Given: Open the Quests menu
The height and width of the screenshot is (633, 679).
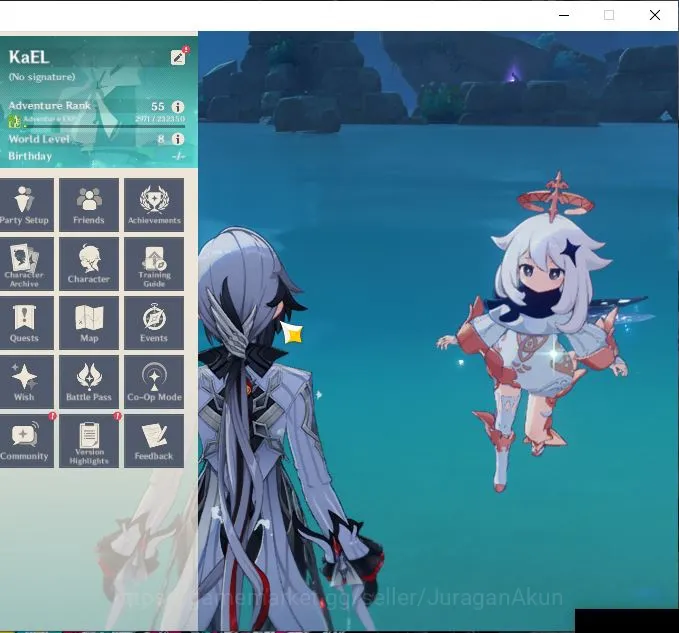Looking at the screenshot, I should click(x=26, y=323).
